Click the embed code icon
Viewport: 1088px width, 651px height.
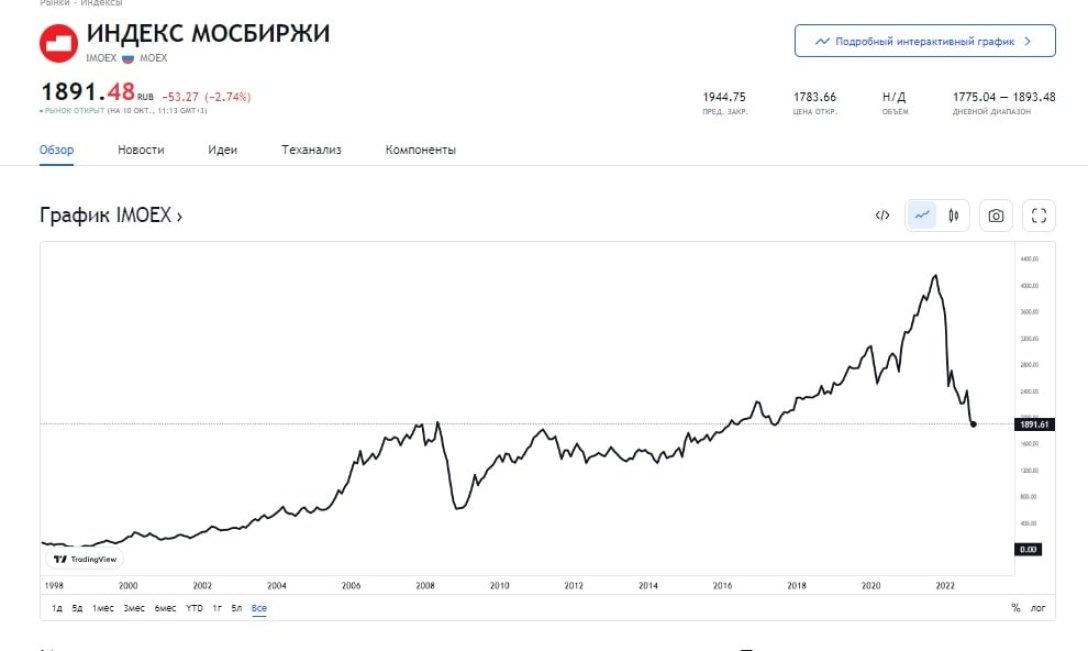[882, 215]
